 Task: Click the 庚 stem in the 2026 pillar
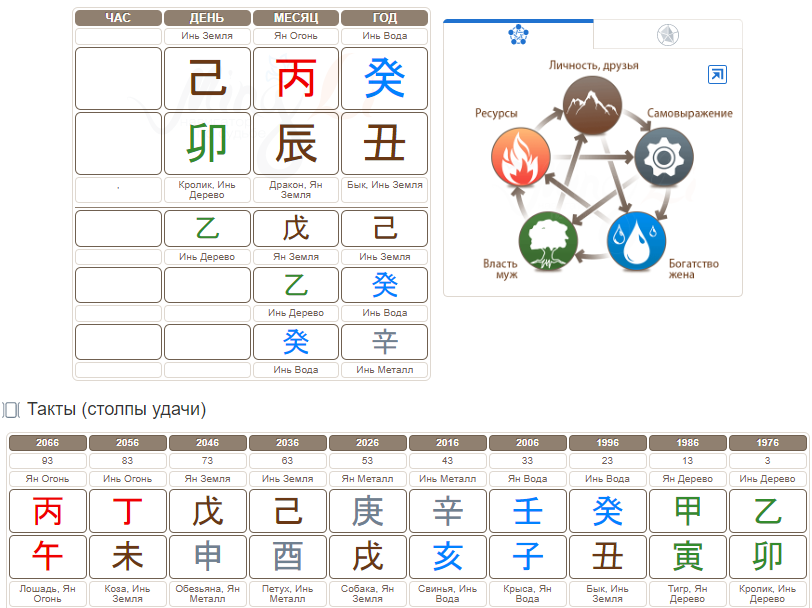coord(367,511)
